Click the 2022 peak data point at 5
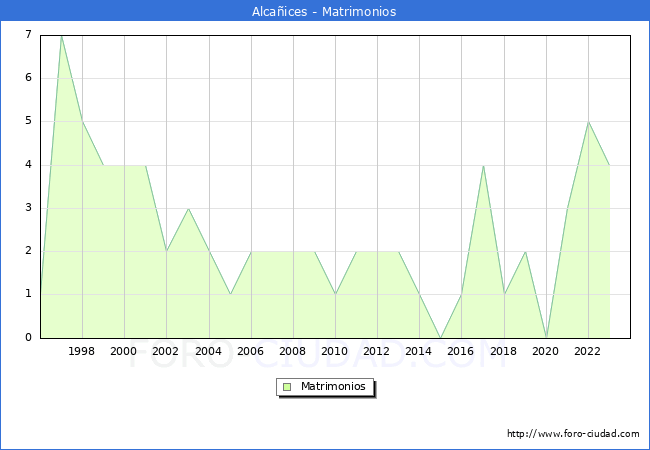The width and height of the screenshot is (650, 450). pos(588,122)
